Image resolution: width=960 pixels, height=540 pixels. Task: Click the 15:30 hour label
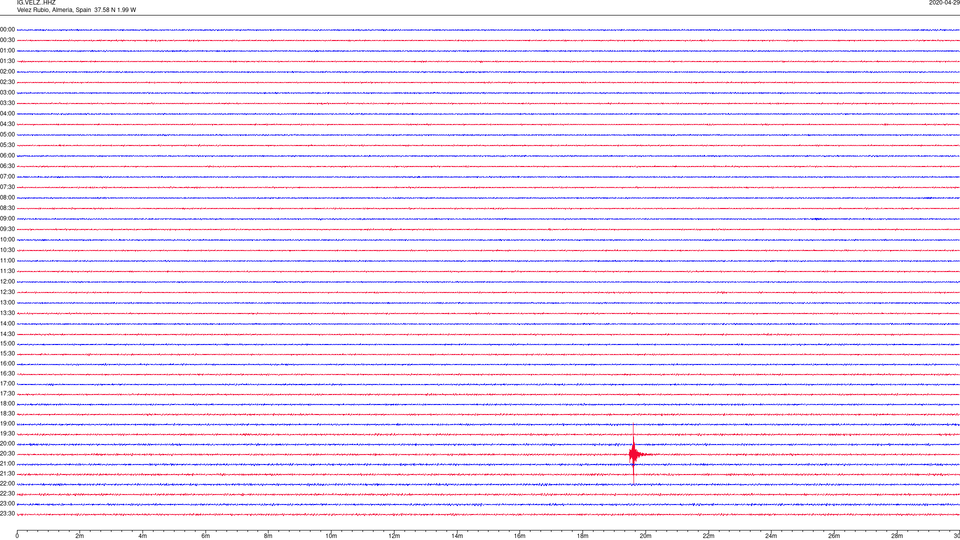pos(7,353)
